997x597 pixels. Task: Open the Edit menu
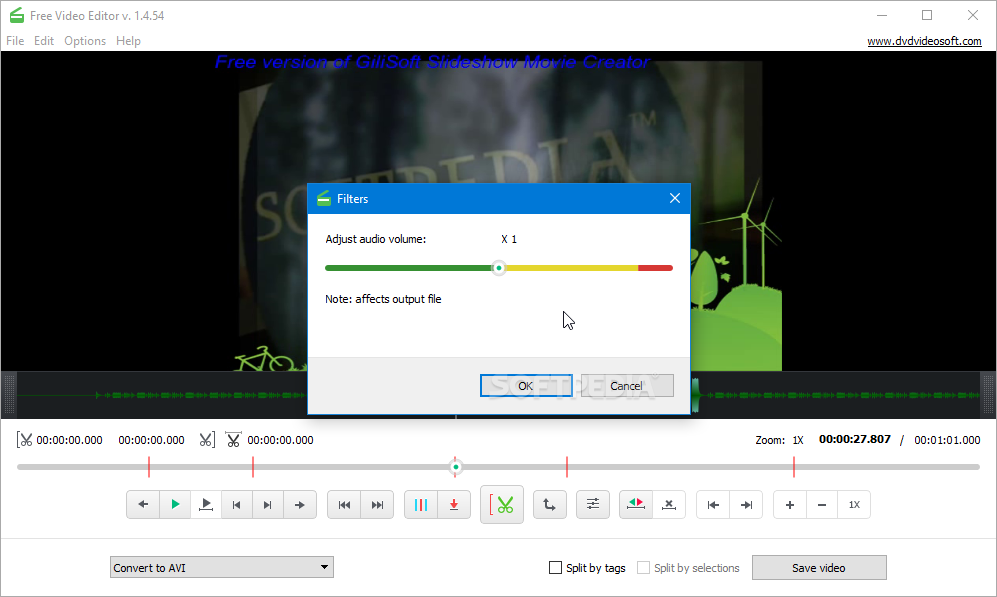44,41
